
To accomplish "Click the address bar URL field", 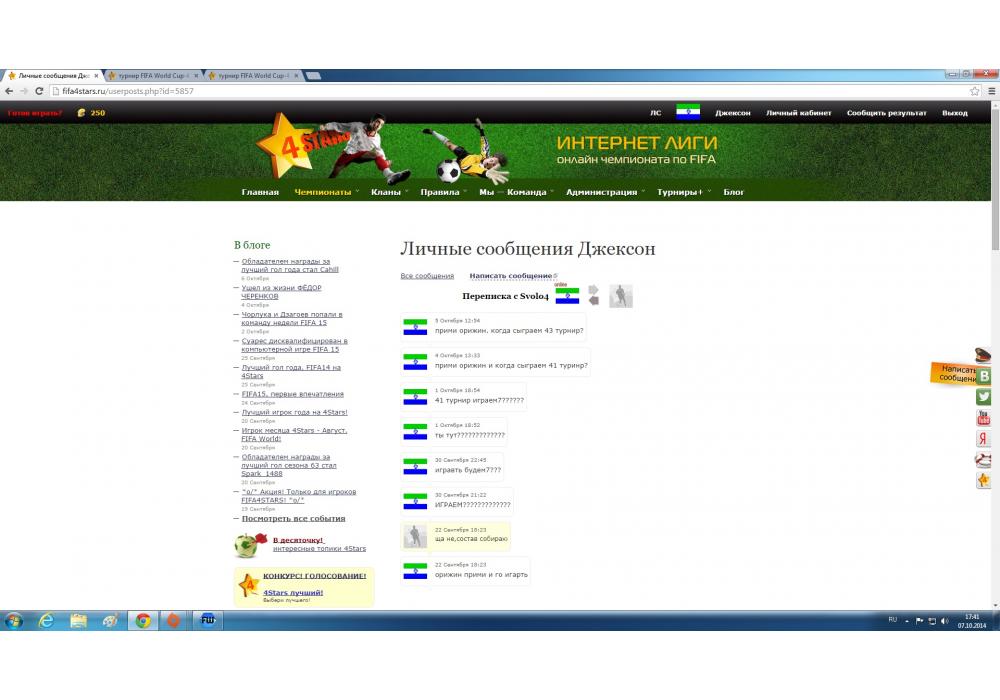I will tap(500, 91).
